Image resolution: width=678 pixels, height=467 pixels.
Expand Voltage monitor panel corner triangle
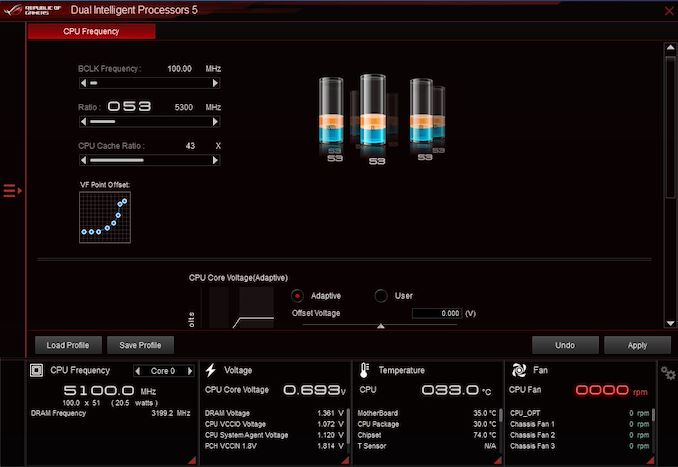coord(345,460)
